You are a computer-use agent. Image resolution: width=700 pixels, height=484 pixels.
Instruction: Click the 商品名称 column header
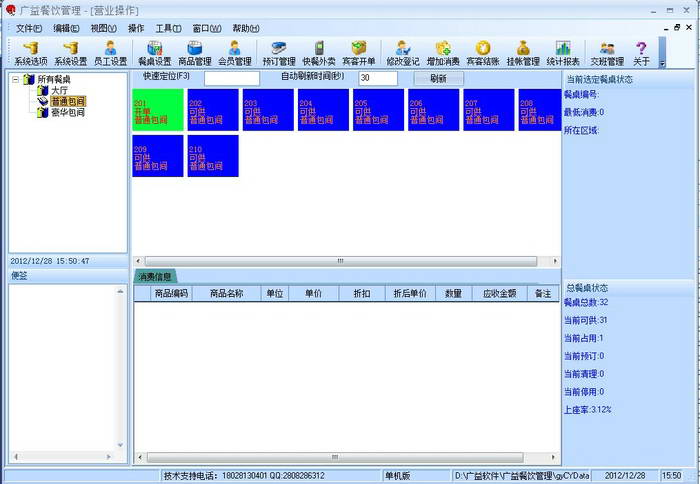(227, 293)
